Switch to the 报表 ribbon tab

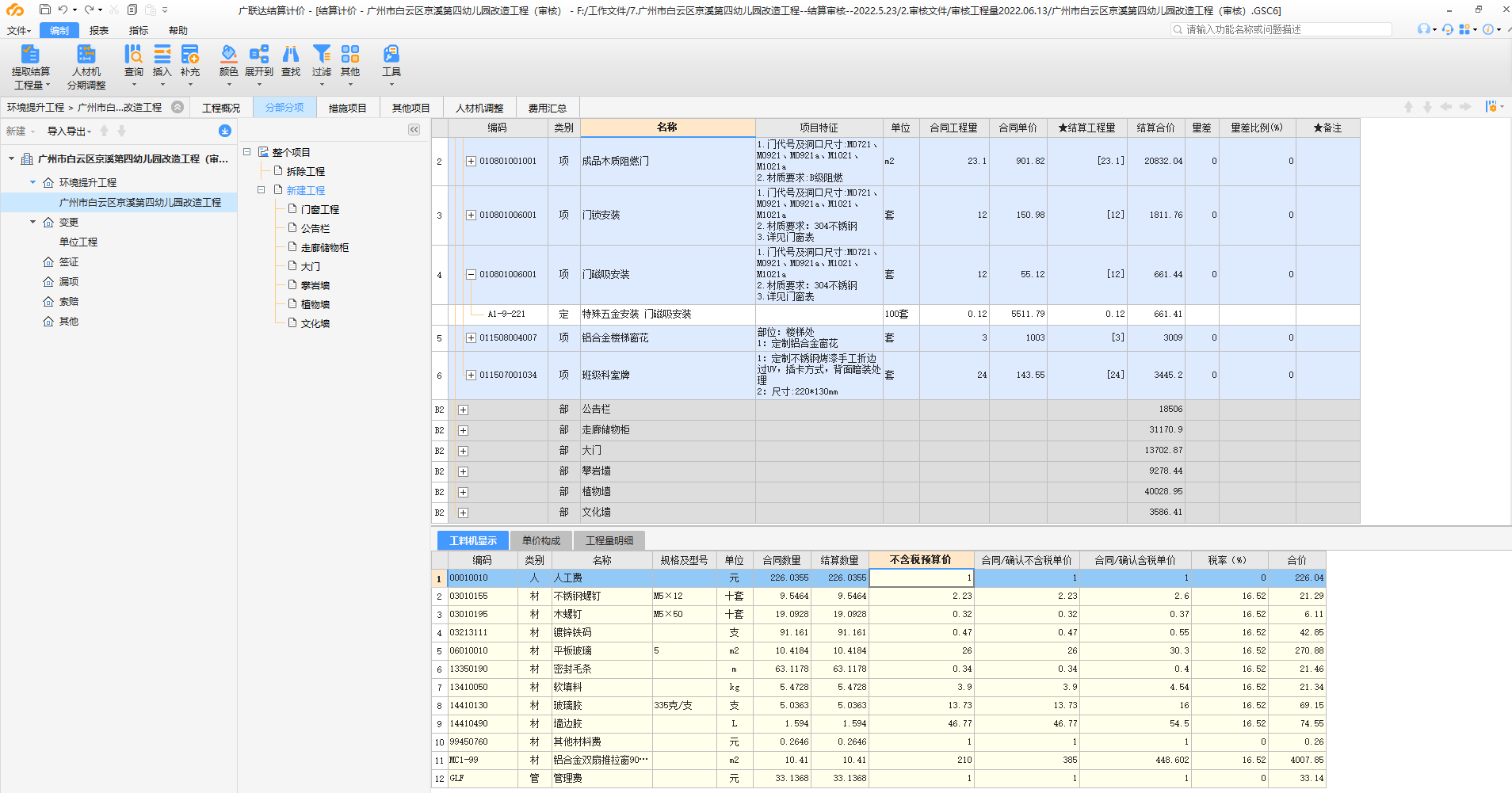click(x=99, y=30)
